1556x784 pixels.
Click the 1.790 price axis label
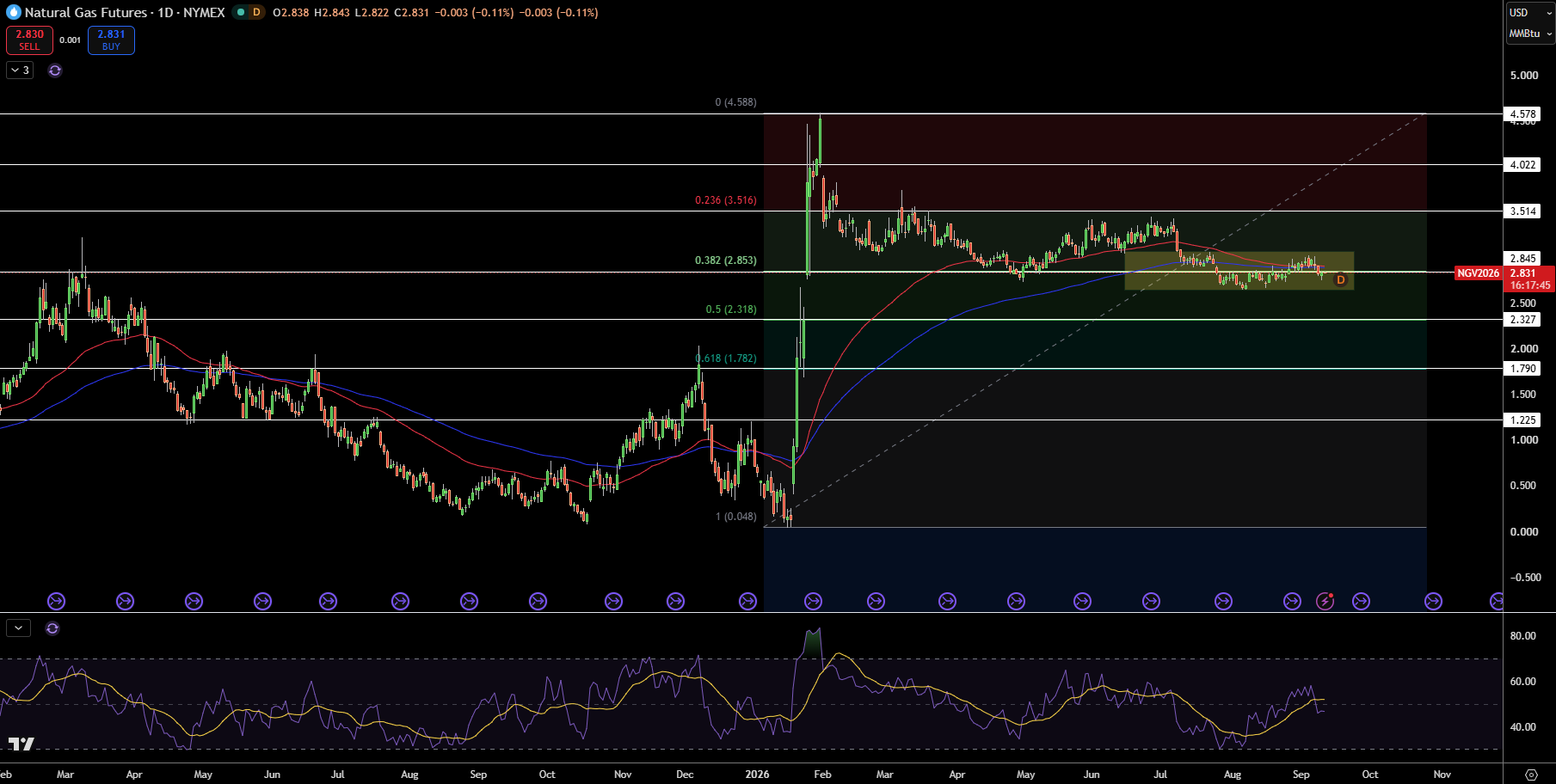pyautogui.click(x=1522, y=368)
